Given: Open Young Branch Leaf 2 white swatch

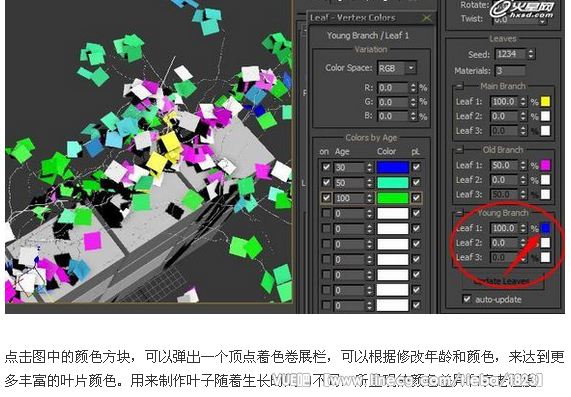Looking at the screenshot, I should 545,243.
